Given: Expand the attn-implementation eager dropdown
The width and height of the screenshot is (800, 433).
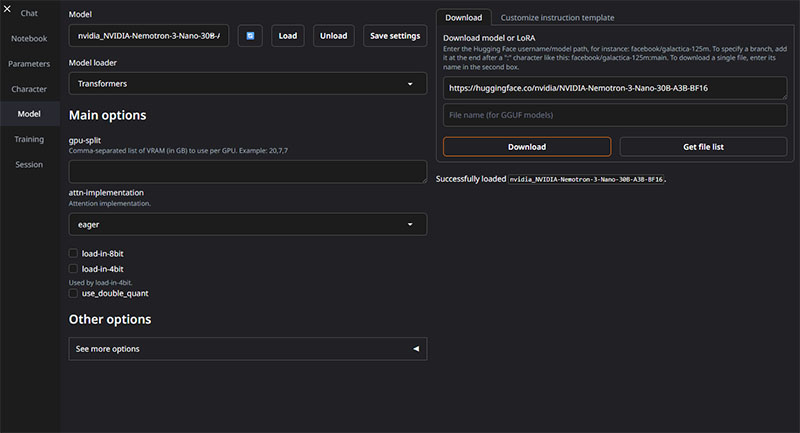Looking at the screenshot, I should click(x=248, y=224).
